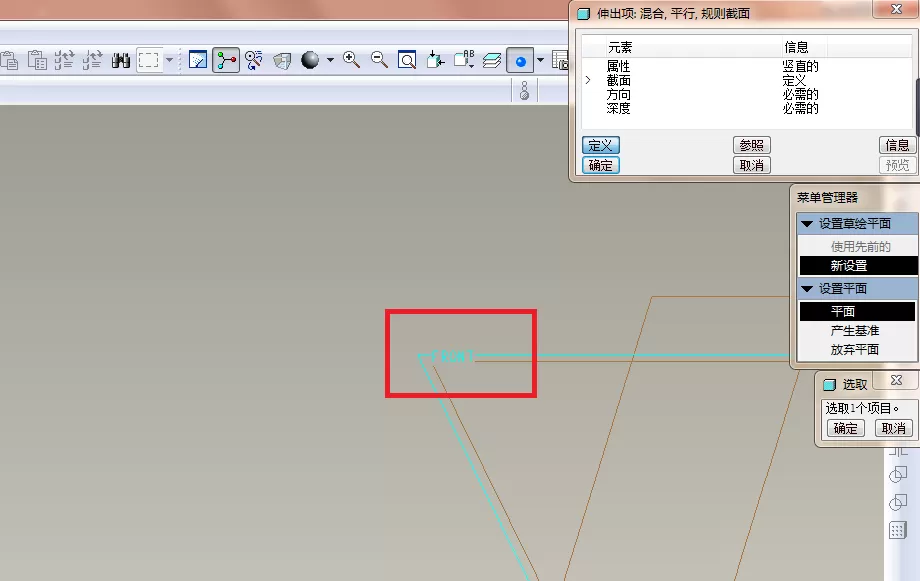
Task: Click the layers stack icon
Action: click(x=492, y=60)
